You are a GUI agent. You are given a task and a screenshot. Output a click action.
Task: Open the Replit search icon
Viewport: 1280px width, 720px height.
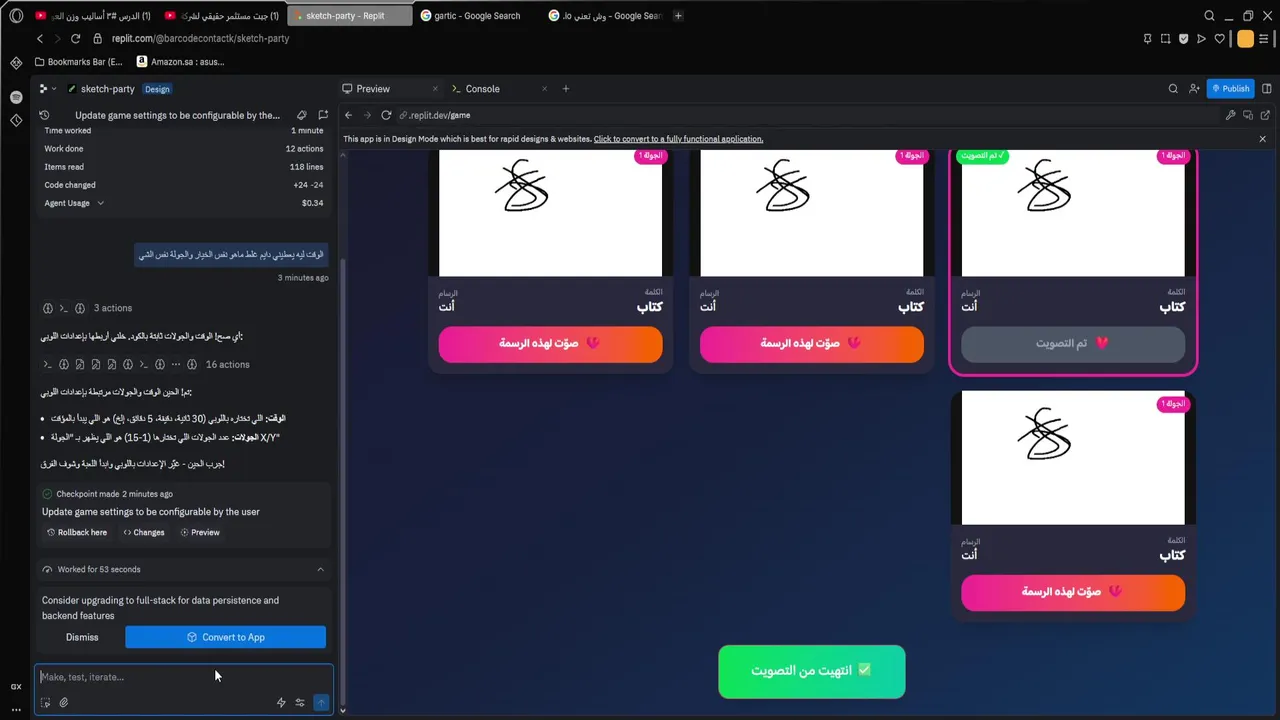click(x=1173, y=88)
